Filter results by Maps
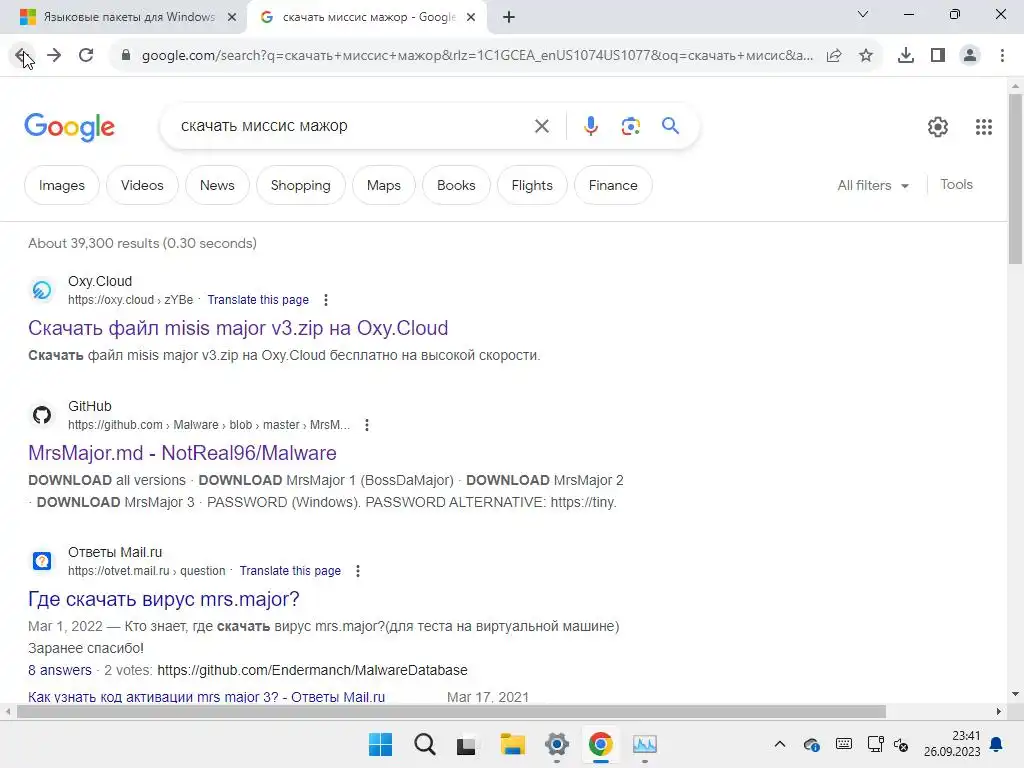This screenshot has height=768, width=1024. (x=384, y=185)
